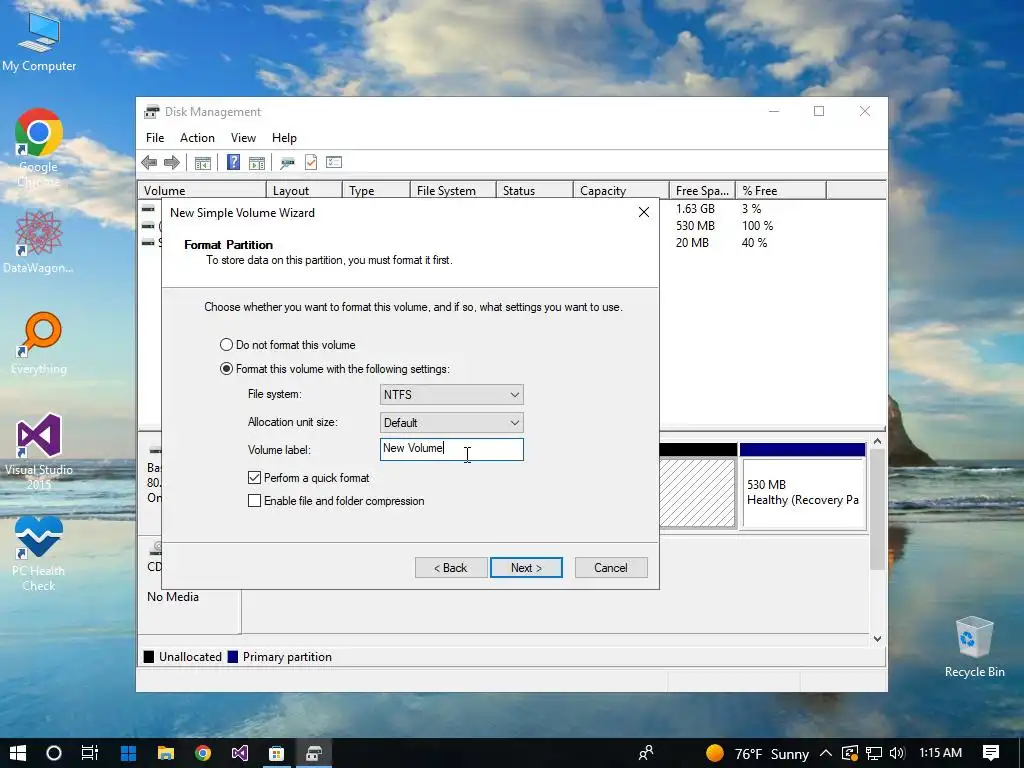Image resolution: width=1024 pixels, height=768 pixels.
Task: Open My Computer desktop icon
Action: click(x=39, y=41)
